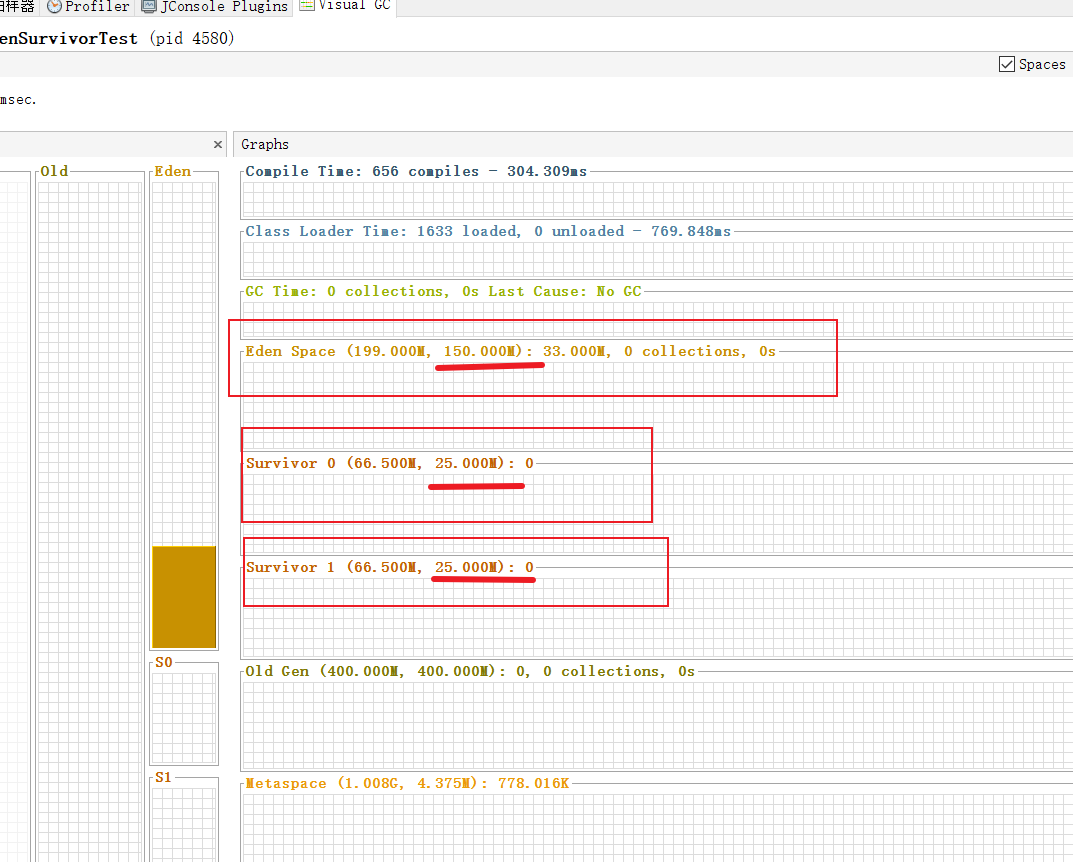
Task: Click the pid 4580 title text
Action: 192,38
